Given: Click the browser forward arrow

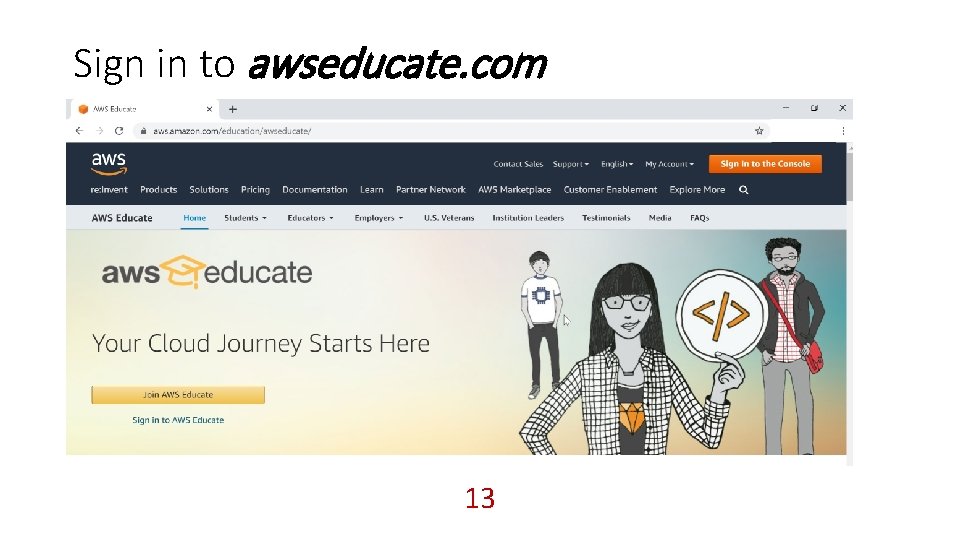Looking at the screenshot, I should click(99, 130).
